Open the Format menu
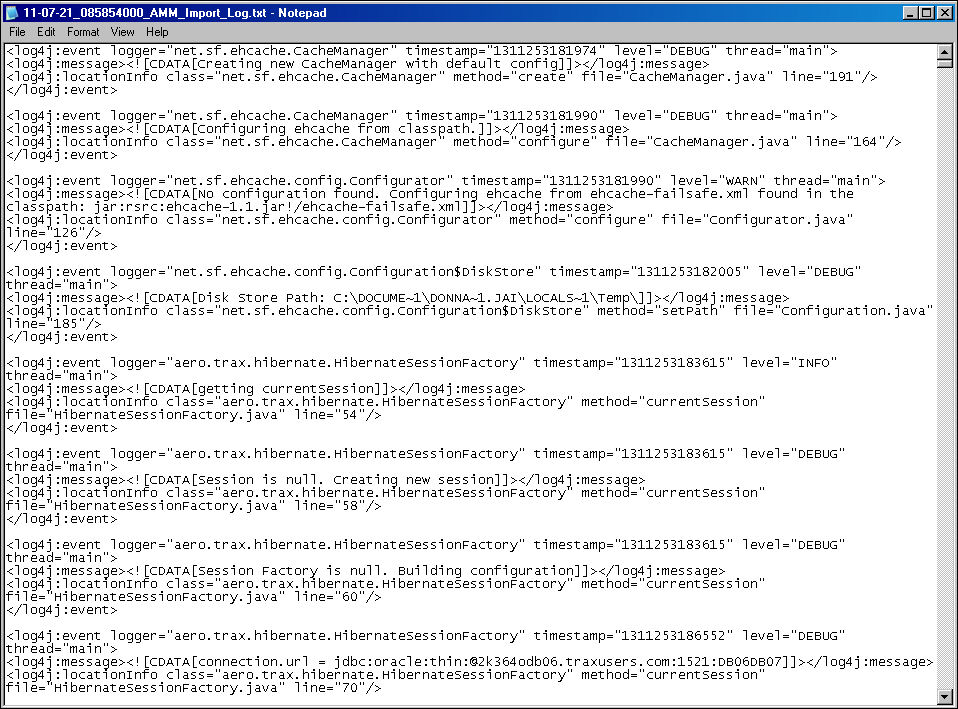Screen dimensions: 958x709 [x=82, y=32]
